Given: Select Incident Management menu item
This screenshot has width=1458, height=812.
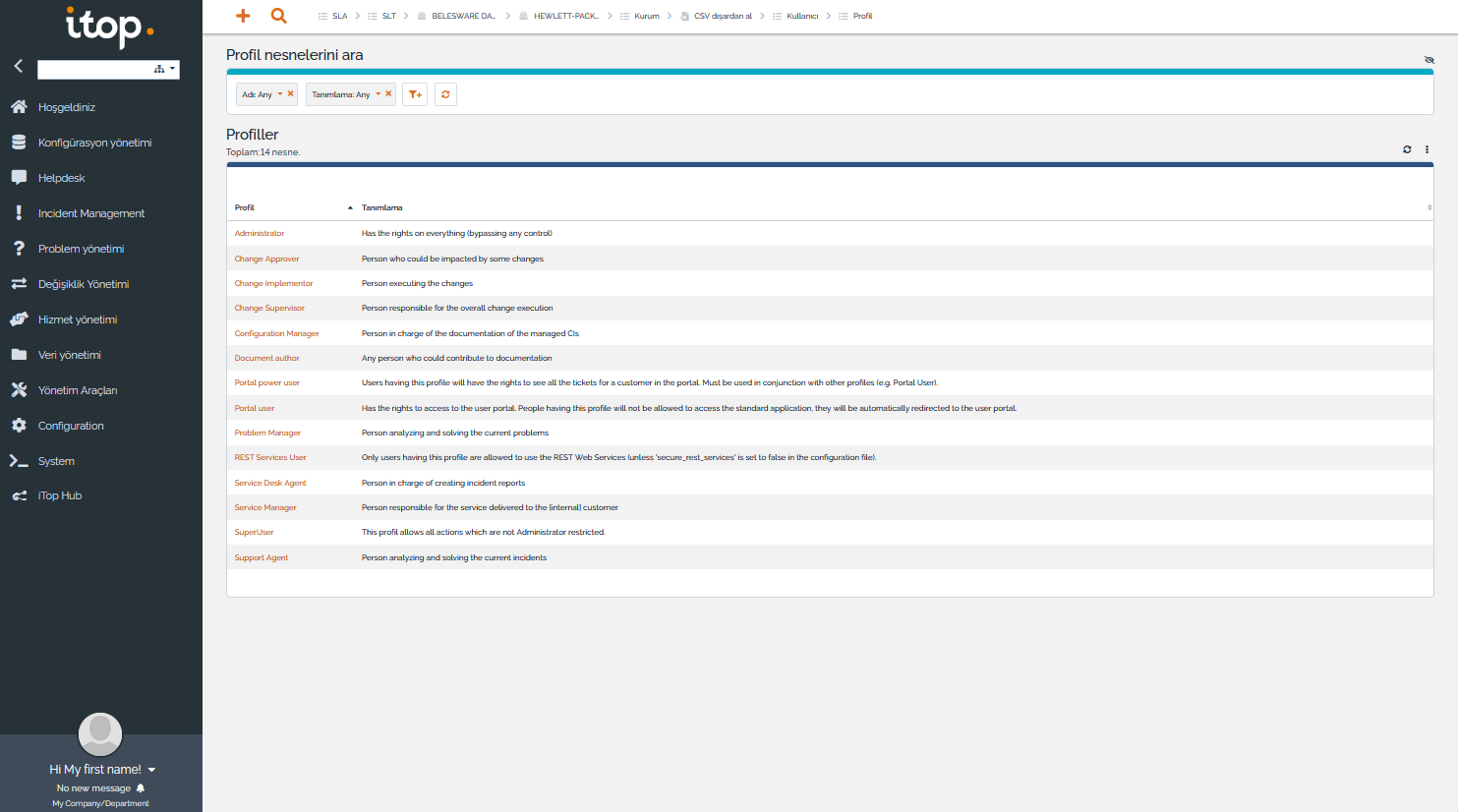Looking at the screenshot, I should [x=90, y=213].
